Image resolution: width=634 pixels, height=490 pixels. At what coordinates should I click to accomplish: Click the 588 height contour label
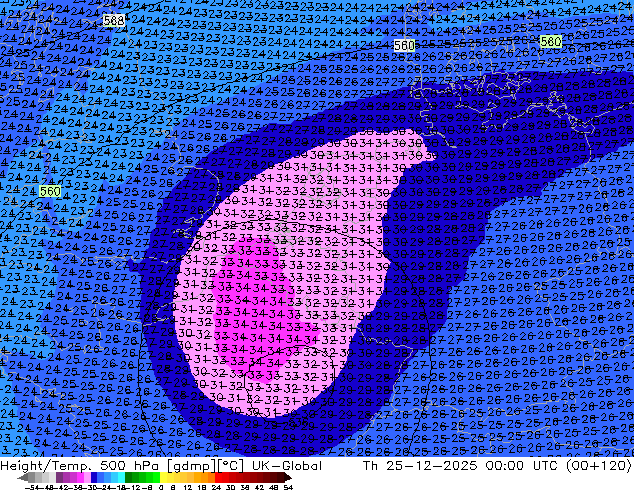tap(114, 20)
